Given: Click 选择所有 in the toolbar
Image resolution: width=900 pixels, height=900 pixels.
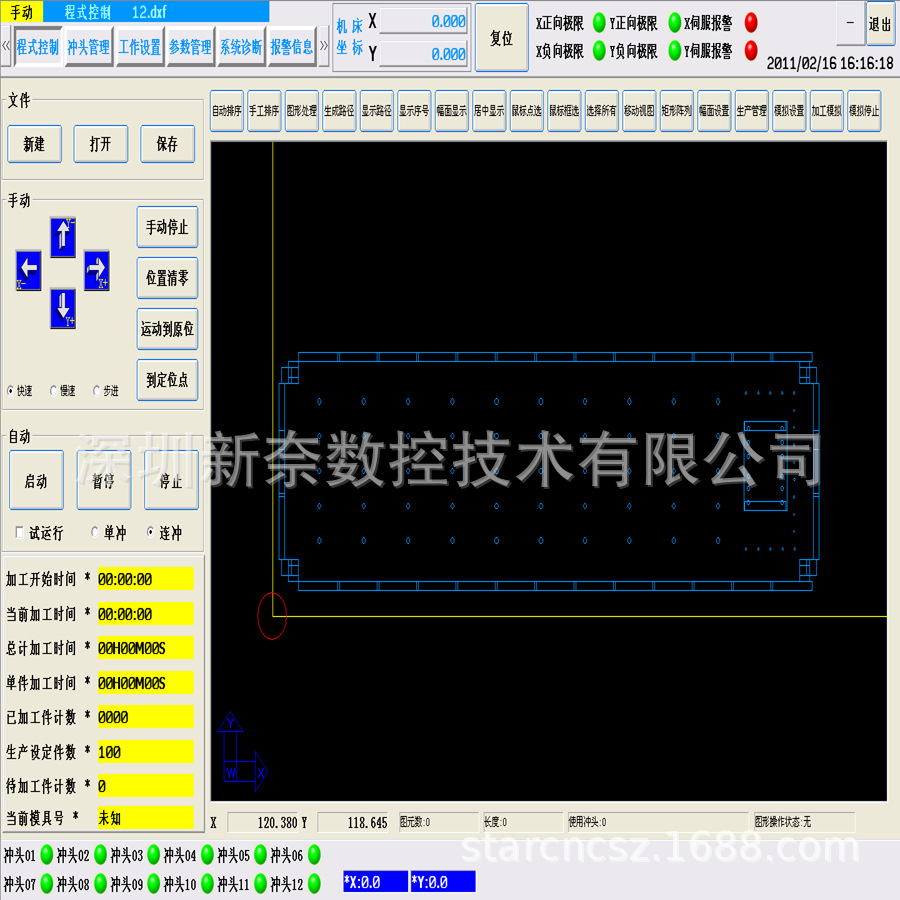Looking at the screenshot, I should 602,111.
